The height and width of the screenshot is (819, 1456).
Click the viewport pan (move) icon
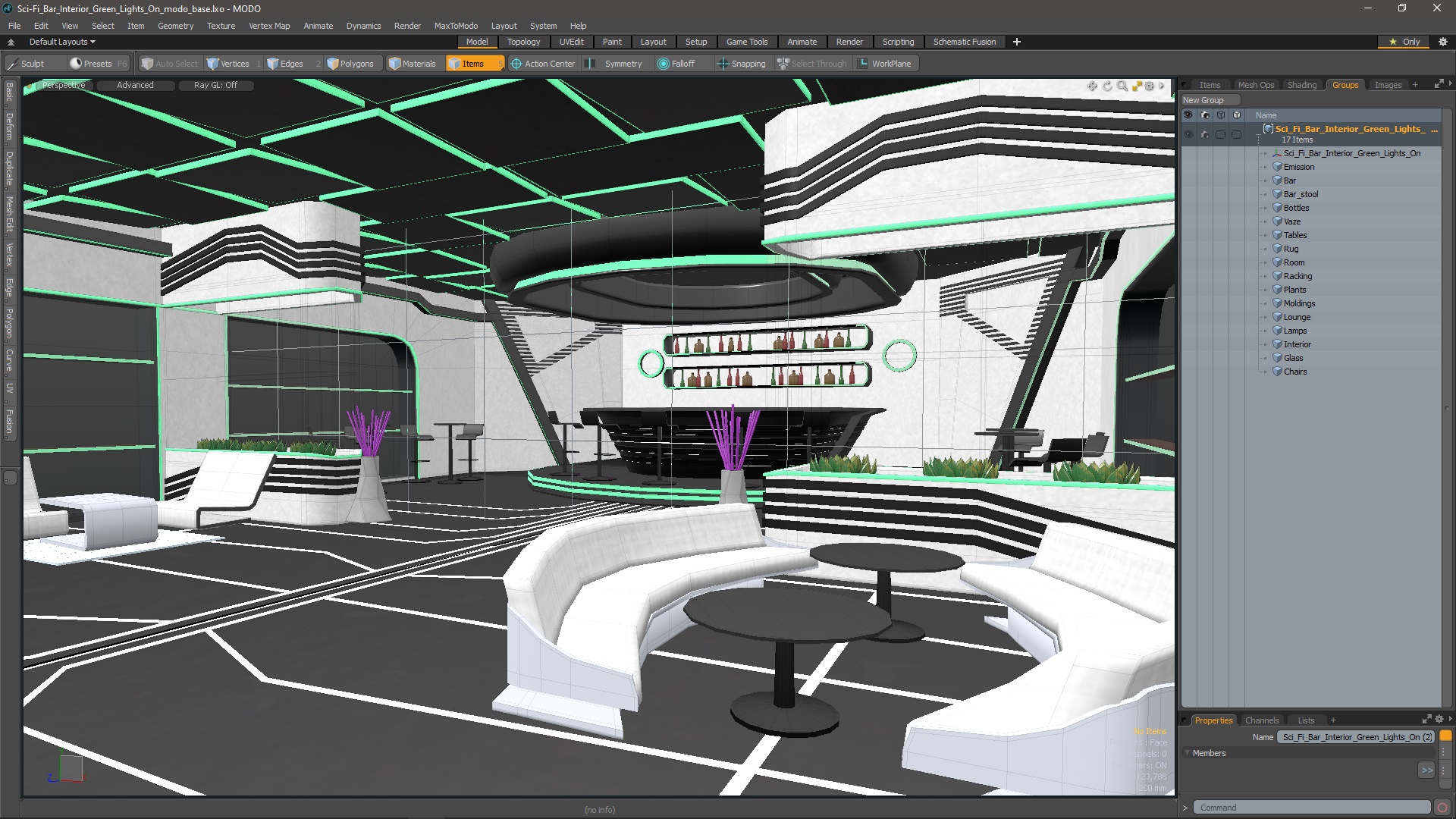[x=1092, y=86]
